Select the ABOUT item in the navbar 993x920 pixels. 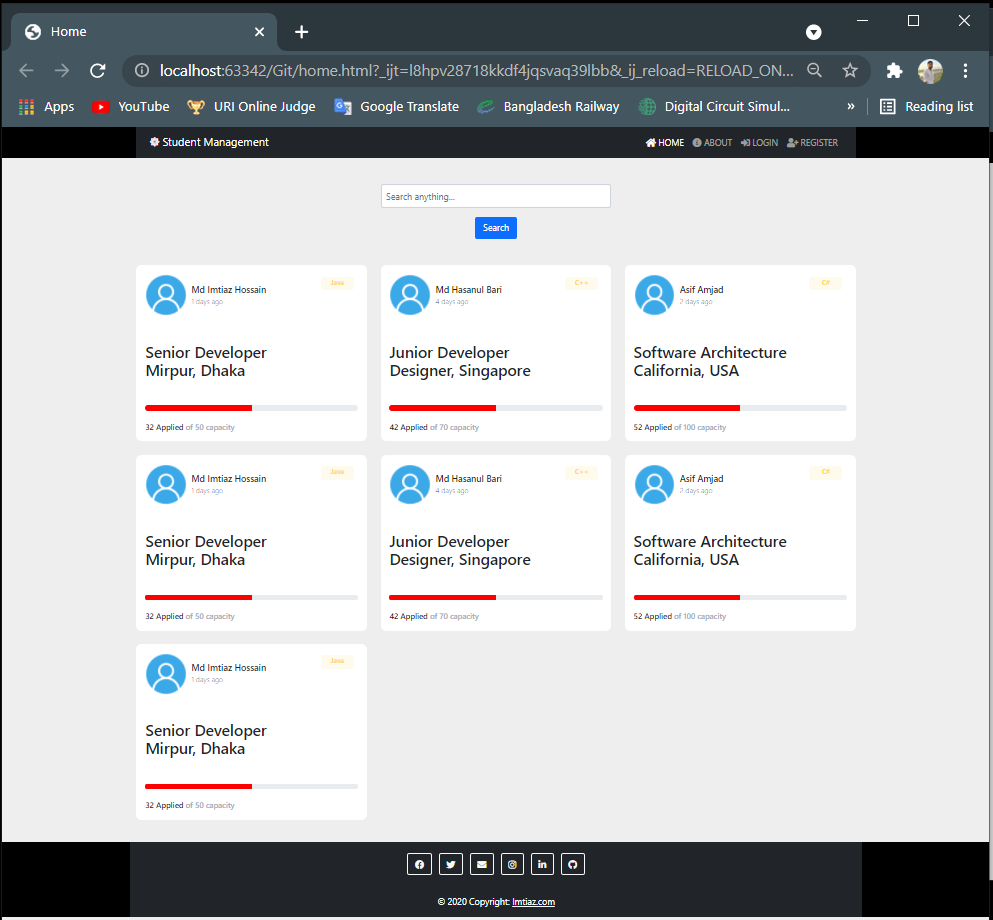pyautogui.click(x=712, y=142)
